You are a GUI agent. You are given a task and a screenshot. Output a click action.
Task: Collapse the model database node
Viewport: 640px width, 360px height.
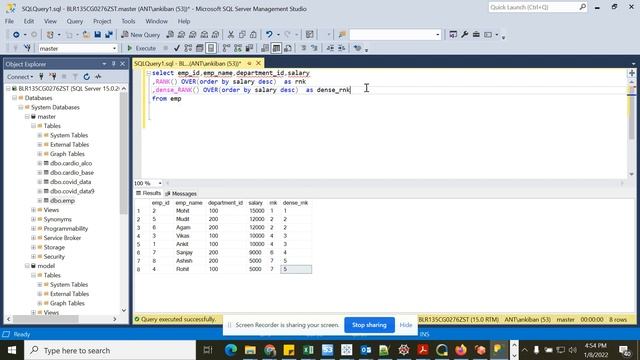pos(27,266)
